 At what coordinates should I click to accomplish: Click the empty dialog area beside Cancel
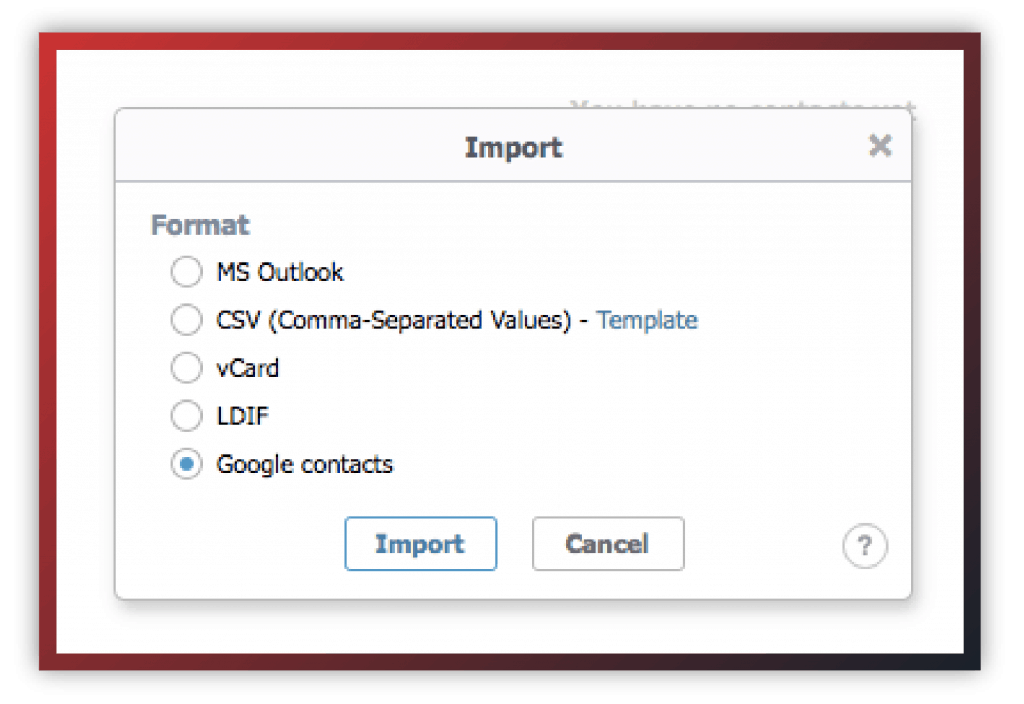[x=763, y=544]
